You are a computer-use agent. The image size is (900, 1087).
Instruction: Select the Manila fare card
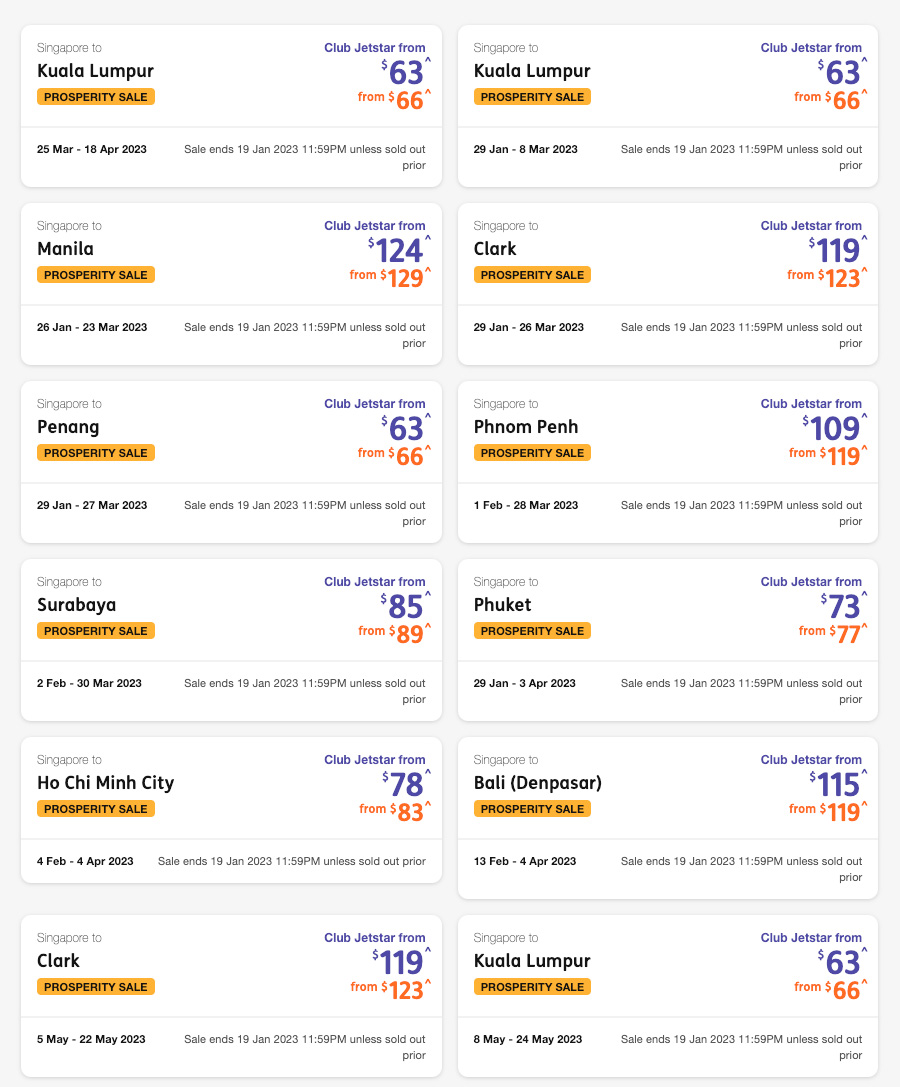click(x=230, y=280)
